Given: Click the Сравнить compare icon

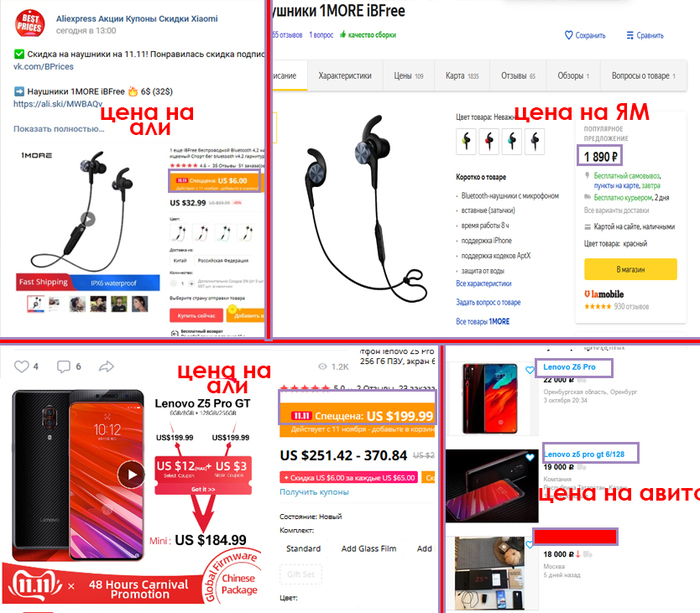Looking at the screenshot, I should 630,35.
